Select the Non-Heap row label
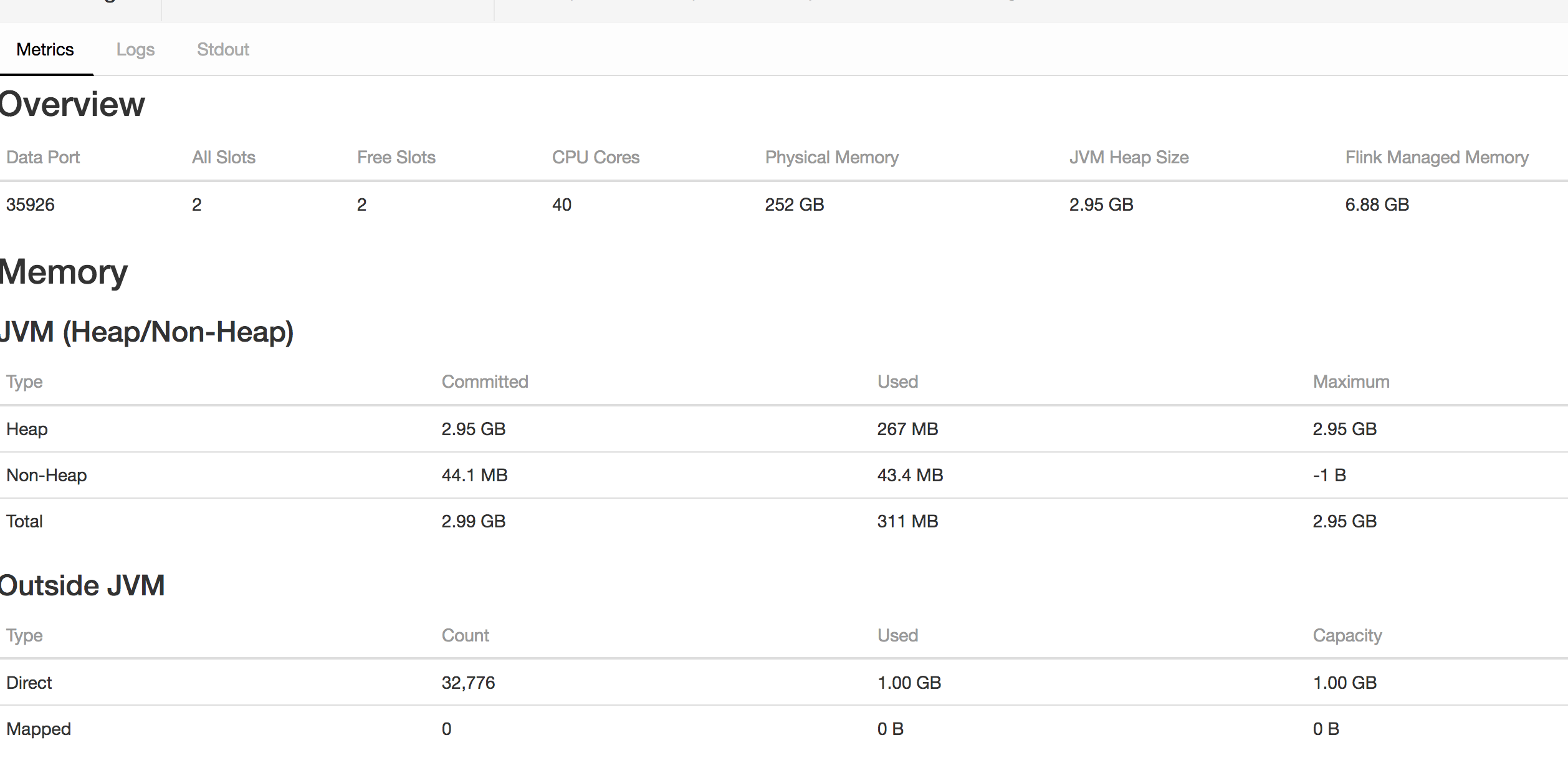 [47, 476]
